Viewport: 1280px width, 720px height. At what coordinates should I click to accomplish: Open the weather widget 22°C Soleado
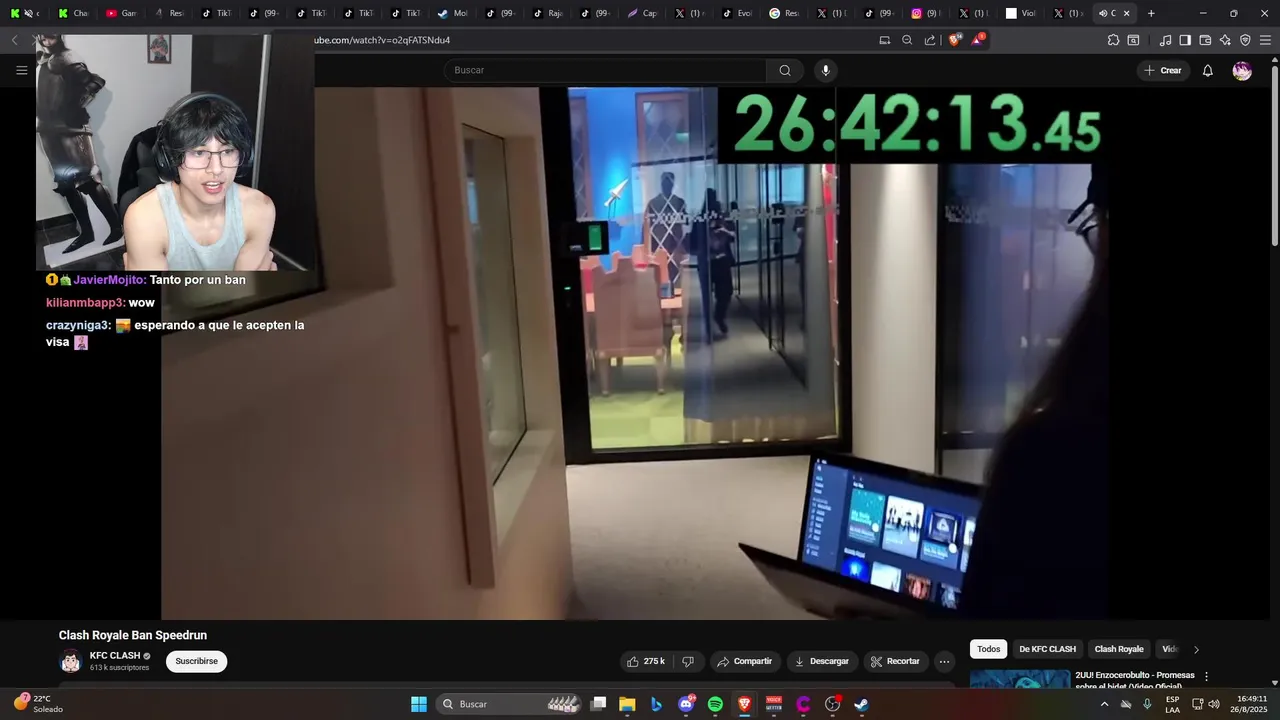pos(38,704)
